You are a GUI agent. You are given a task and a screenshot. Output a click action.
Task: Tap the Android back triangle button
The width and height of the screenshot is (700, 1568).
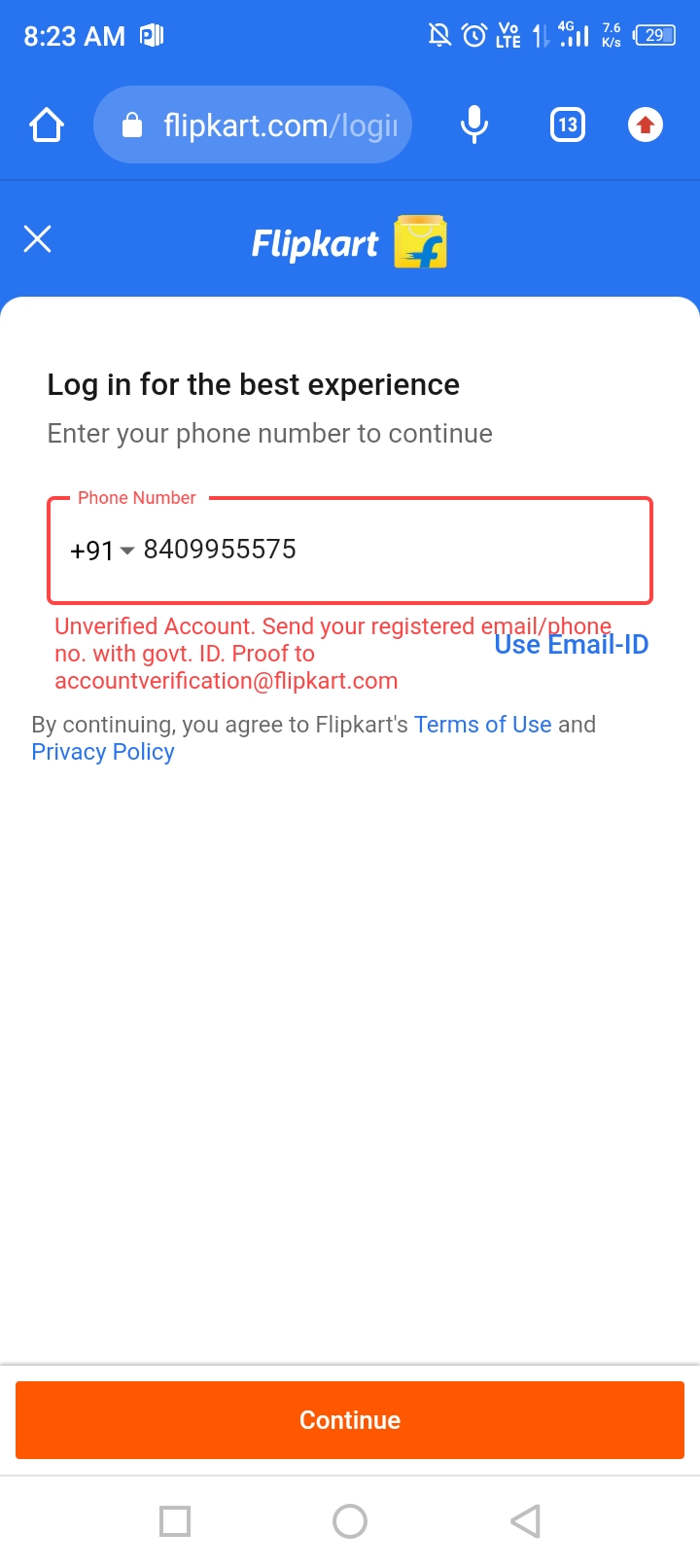click(x=525, y=1520)
